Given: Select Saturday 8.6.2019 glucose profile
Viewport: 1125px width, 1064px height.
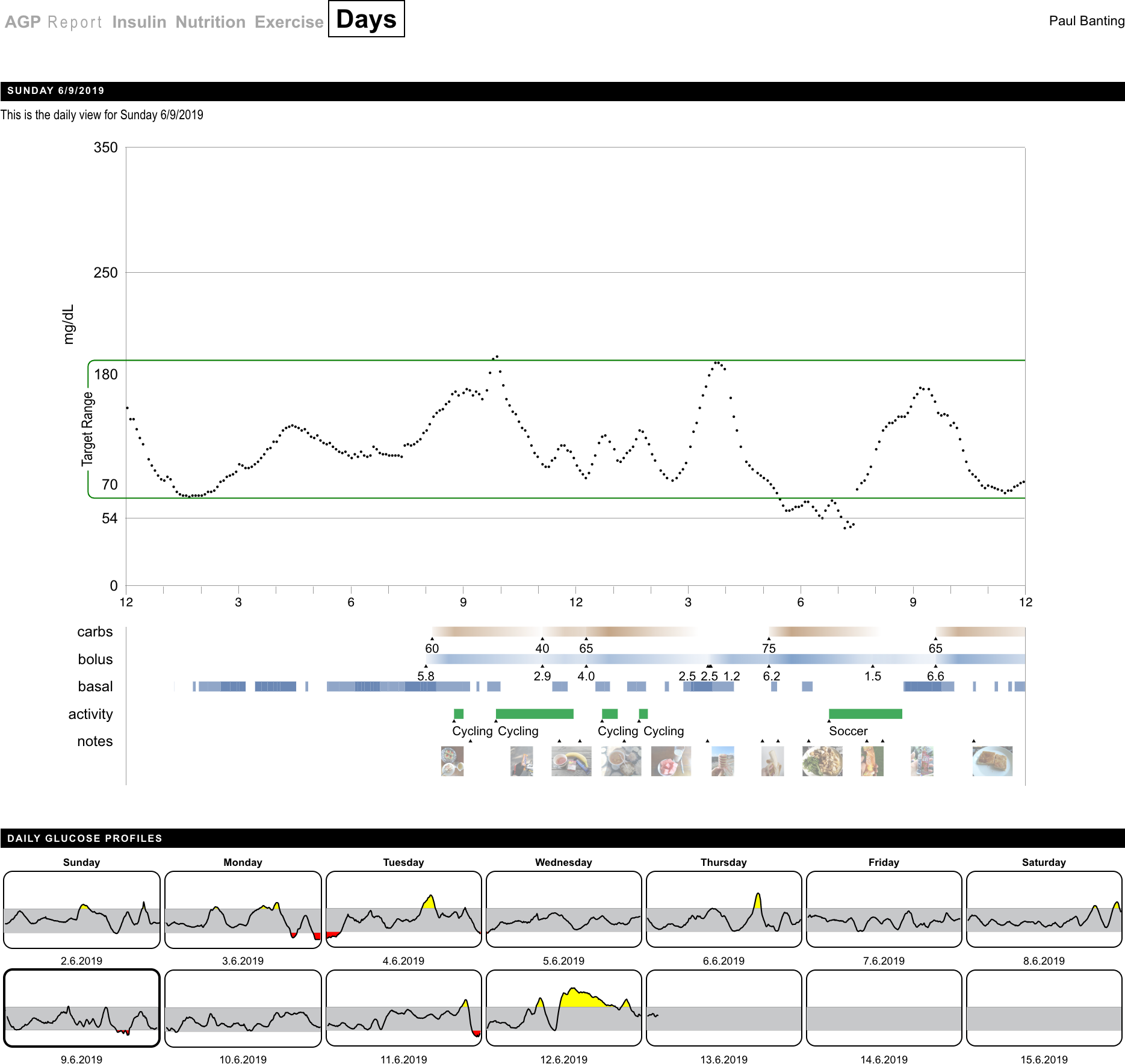Looking at the screenshot, I should click(x=1044, y=909).
